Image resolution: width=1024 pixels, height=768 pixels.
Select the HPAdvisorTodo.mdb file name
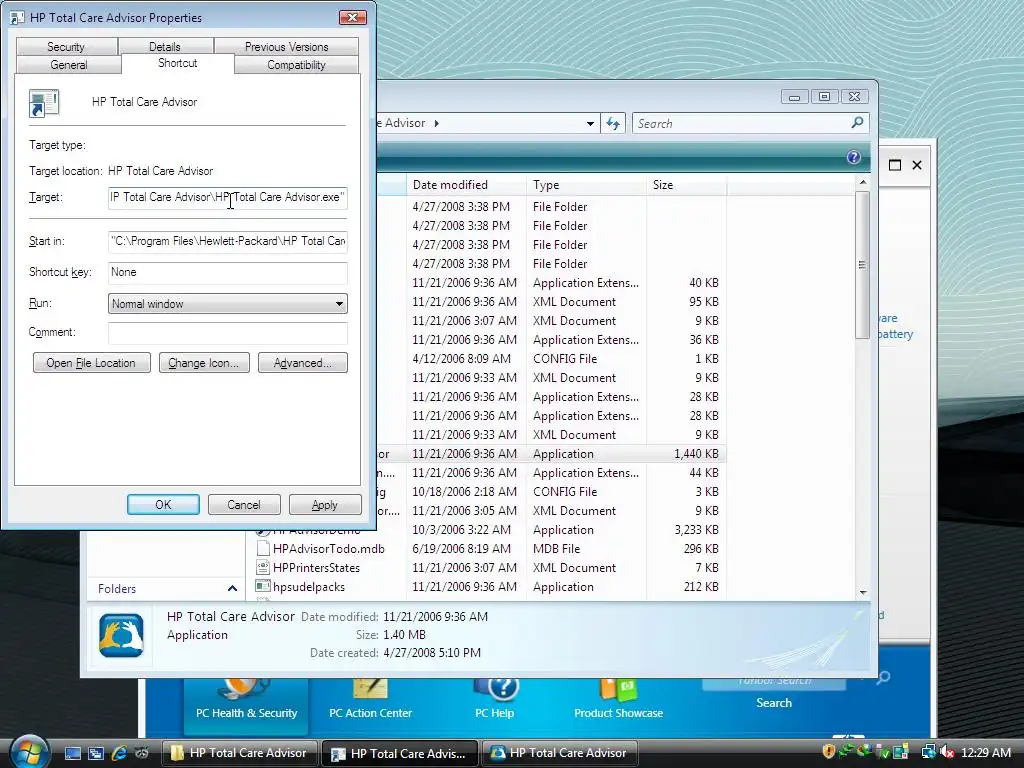[328, 549]
